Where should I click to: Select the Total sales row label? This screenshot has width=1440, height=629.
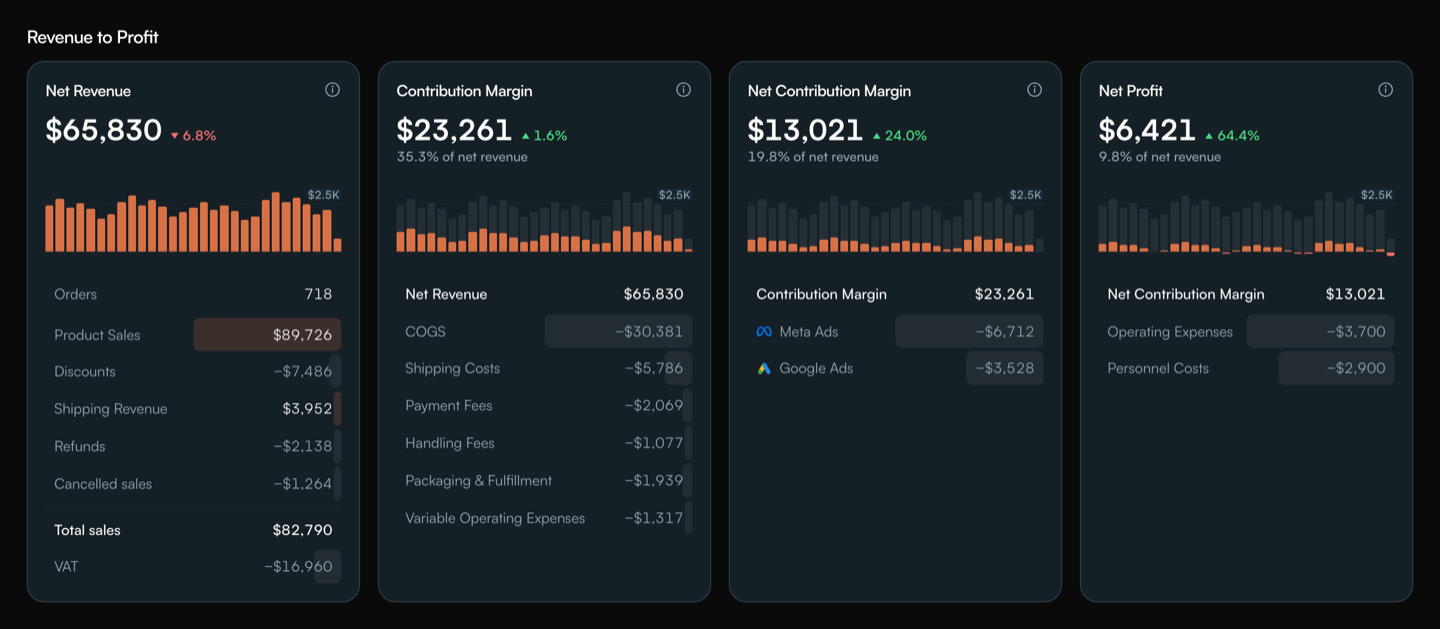point(87,530)
